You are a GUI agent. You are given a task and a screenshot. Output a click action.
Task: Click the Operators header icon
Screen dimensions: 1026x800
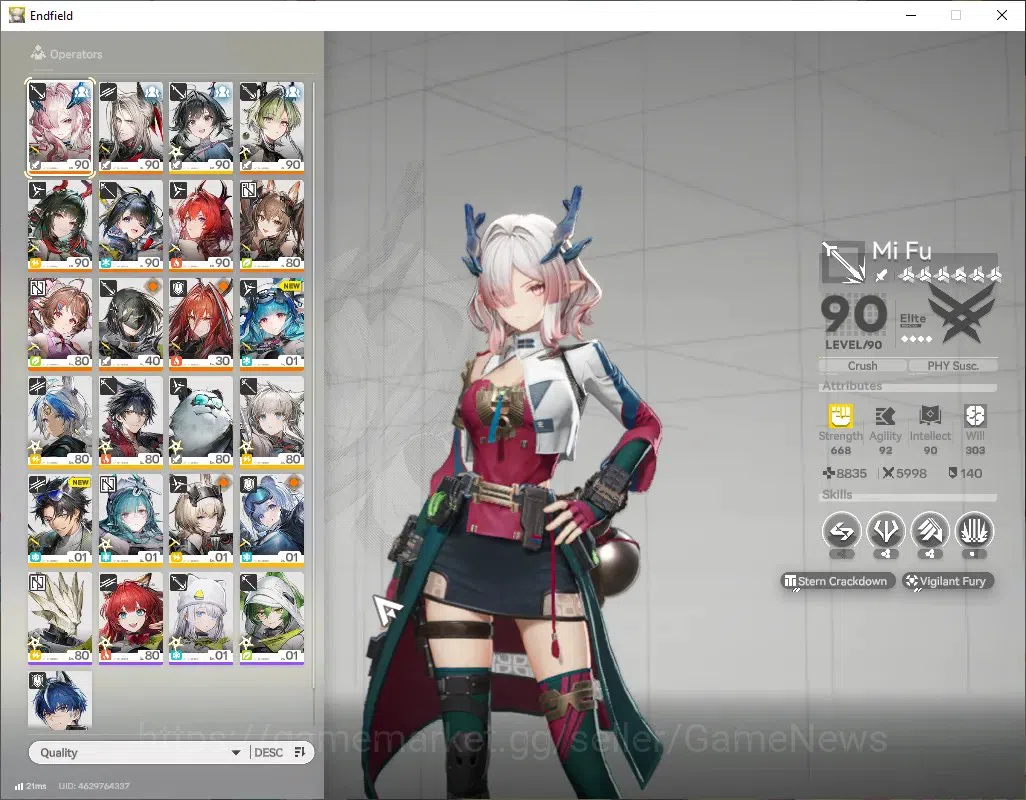[x=38, y=53]
